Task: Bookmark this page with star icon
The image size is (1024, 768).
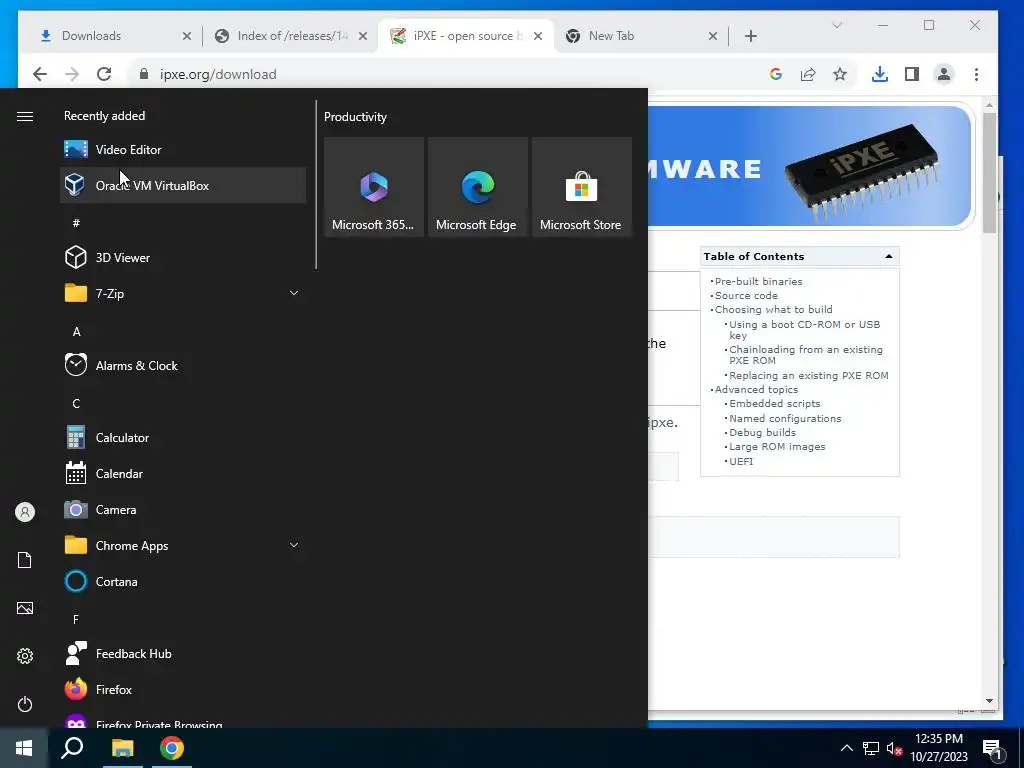Action: coord(840,74)
